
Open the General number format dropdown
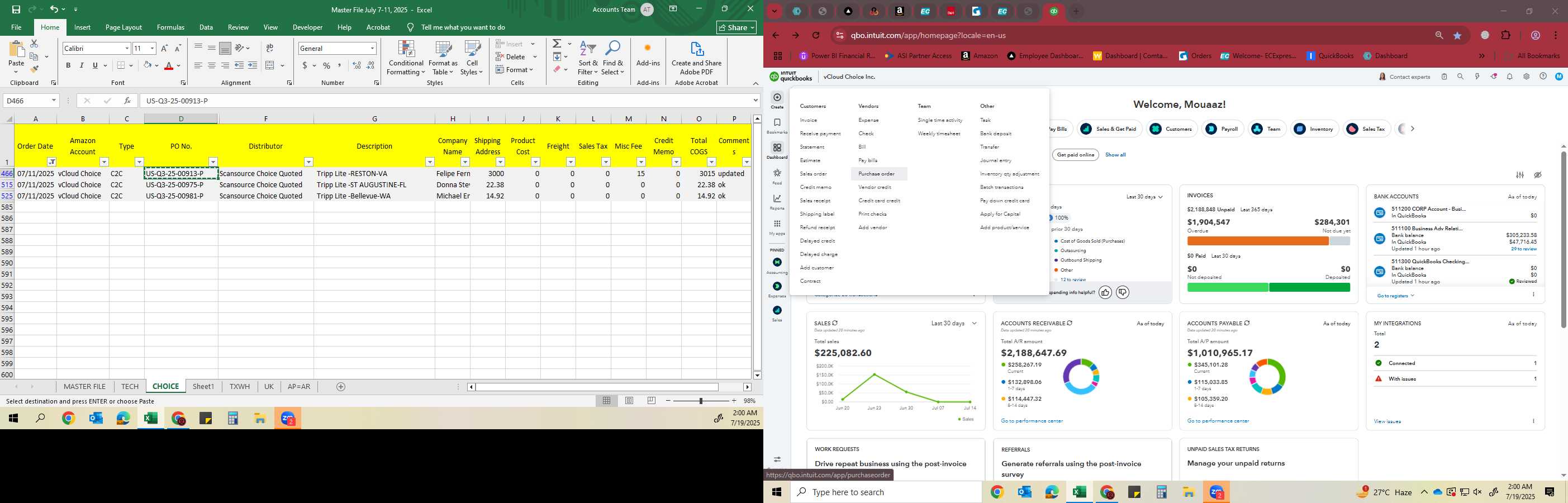click(372, 48)
